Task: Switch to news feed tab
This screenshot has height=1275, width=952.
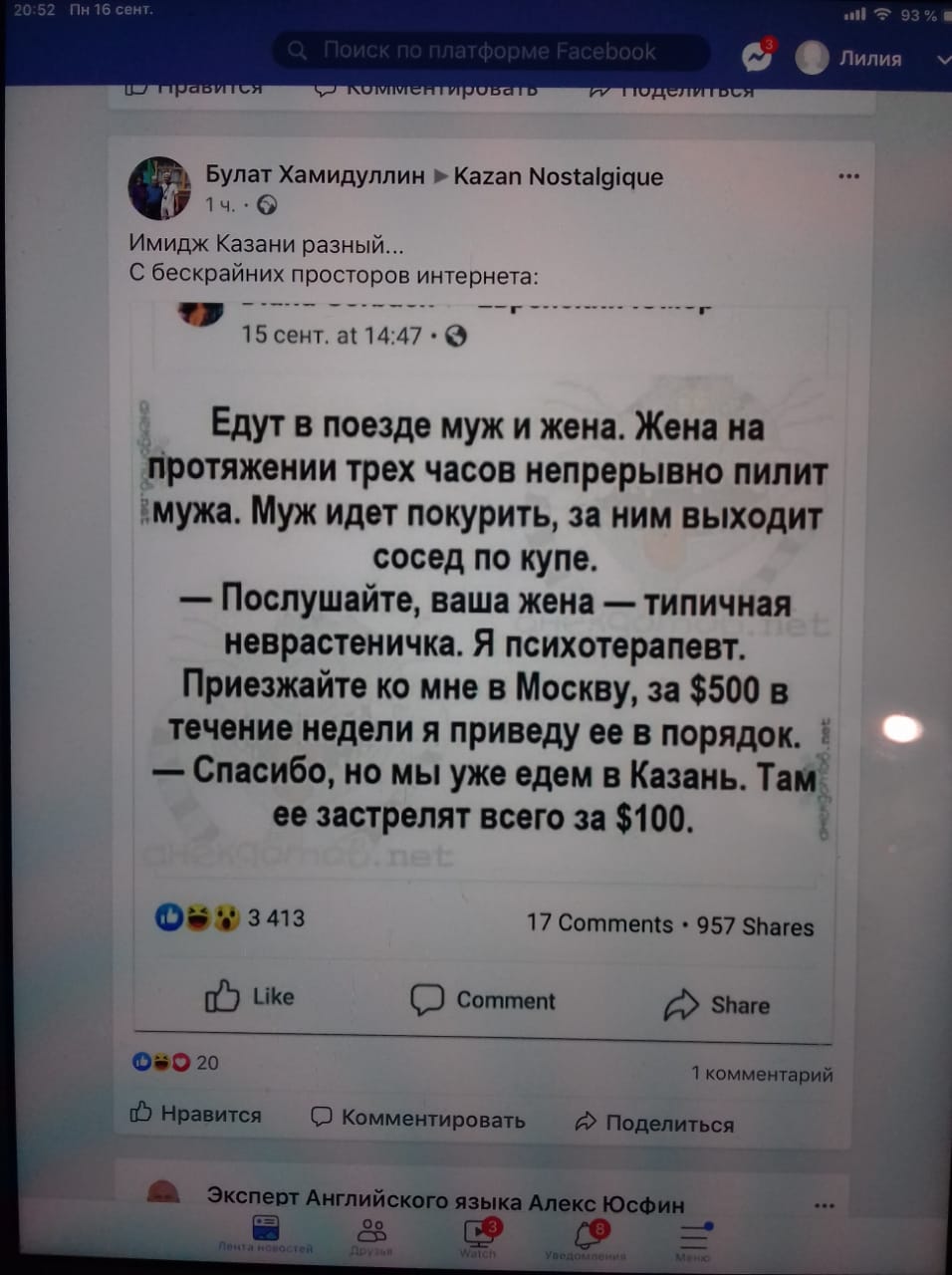Action: [265, 1235]
